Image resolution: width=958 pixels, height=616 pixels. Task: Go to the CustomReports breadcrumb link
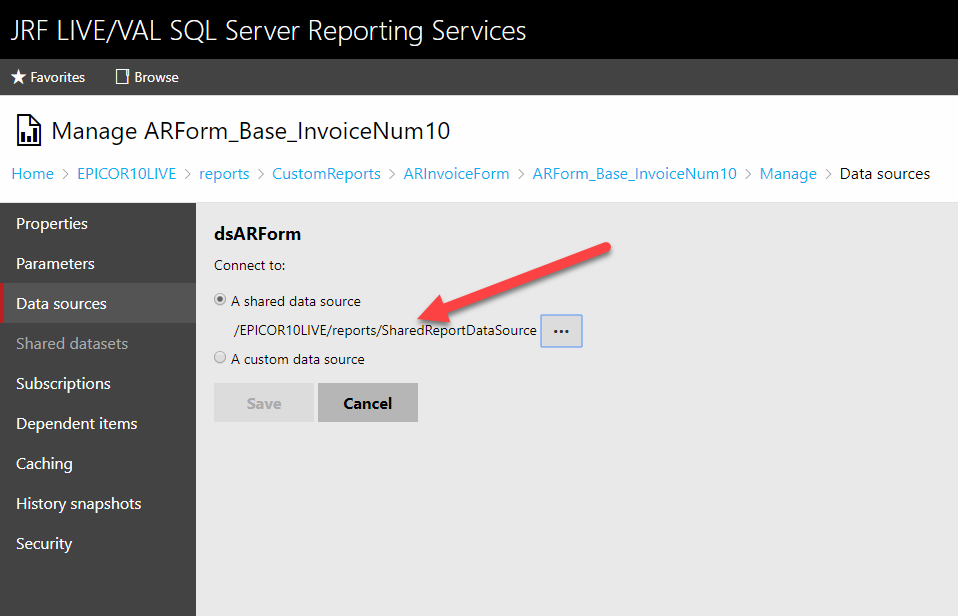coord(326,174)
